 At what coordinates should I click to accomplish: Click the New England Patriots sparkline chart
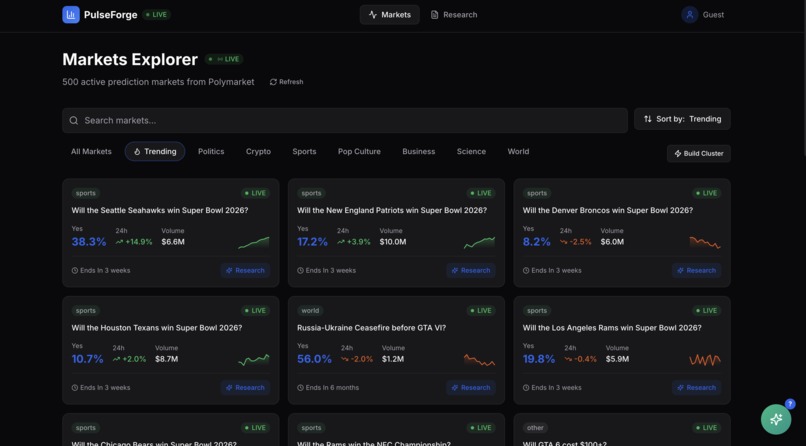479,243
